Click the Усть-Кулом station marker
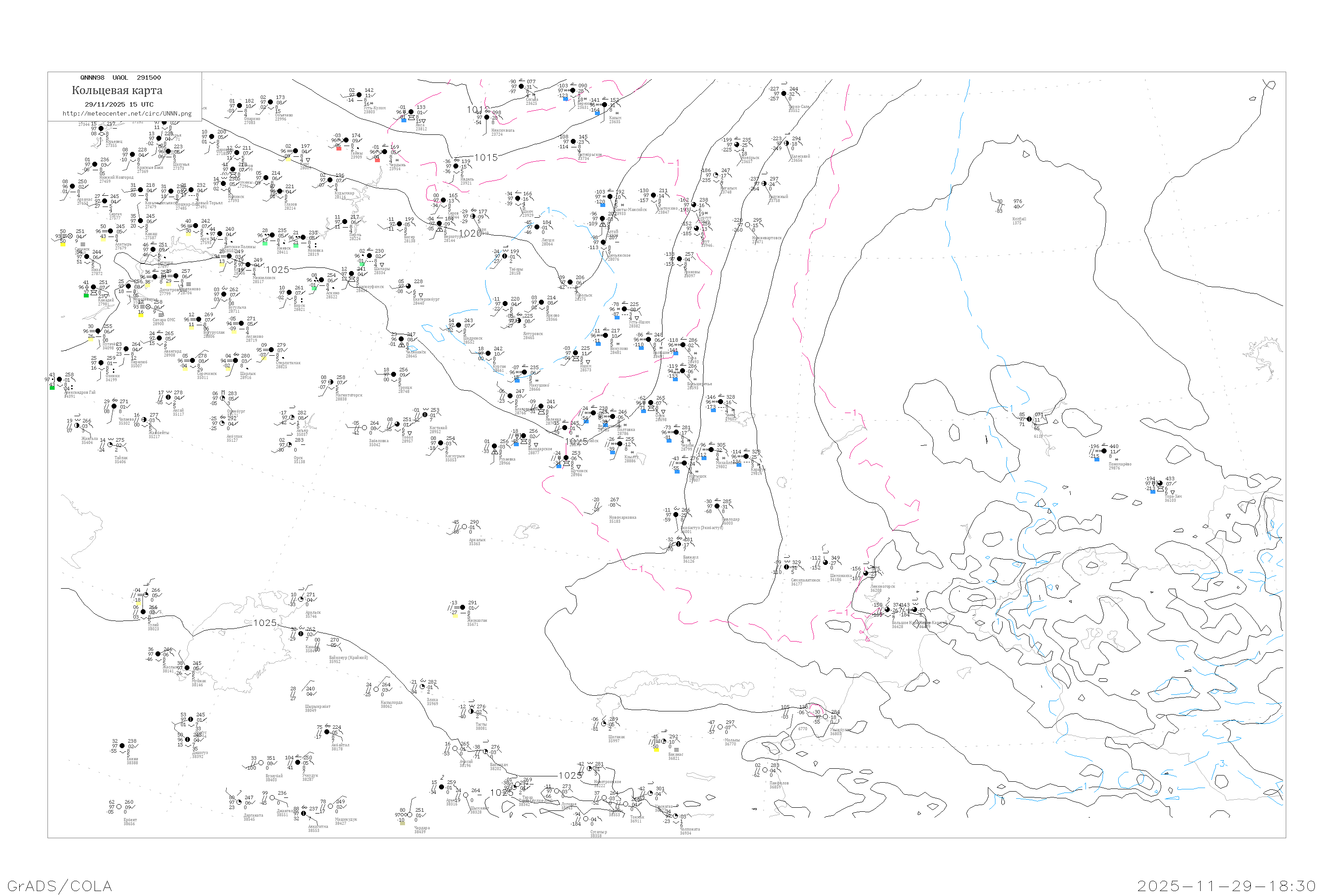This screenshot has height=896, width=1344. (x=359, y=95)
